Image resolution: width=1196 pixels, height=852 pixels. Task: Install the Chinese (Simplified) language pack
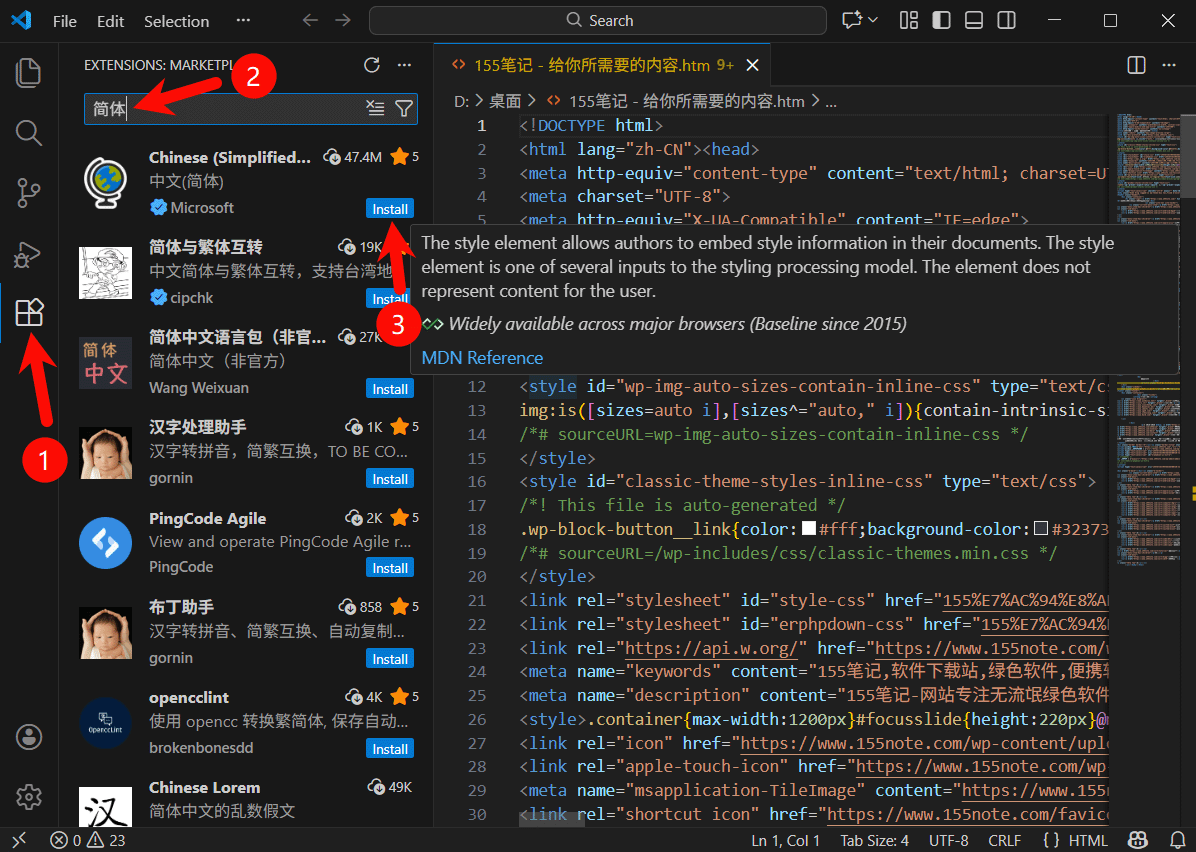coord(390,209)
